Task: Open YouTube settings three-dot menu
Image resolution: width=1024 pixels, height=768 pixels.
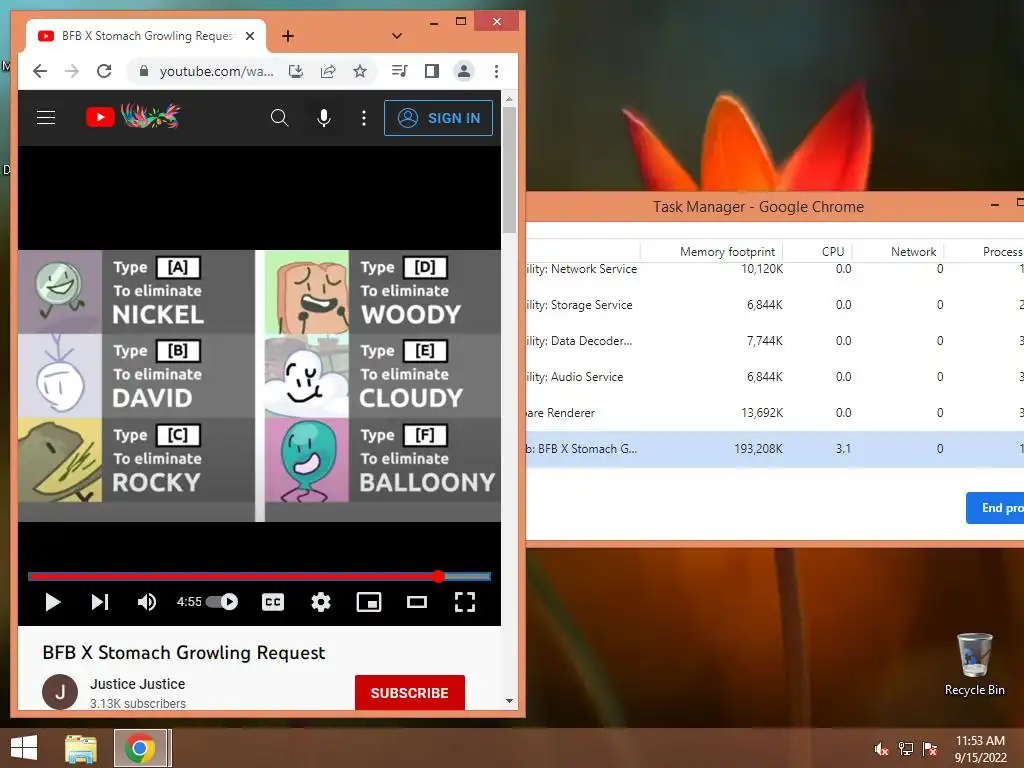Action: (x=364, y=118)
